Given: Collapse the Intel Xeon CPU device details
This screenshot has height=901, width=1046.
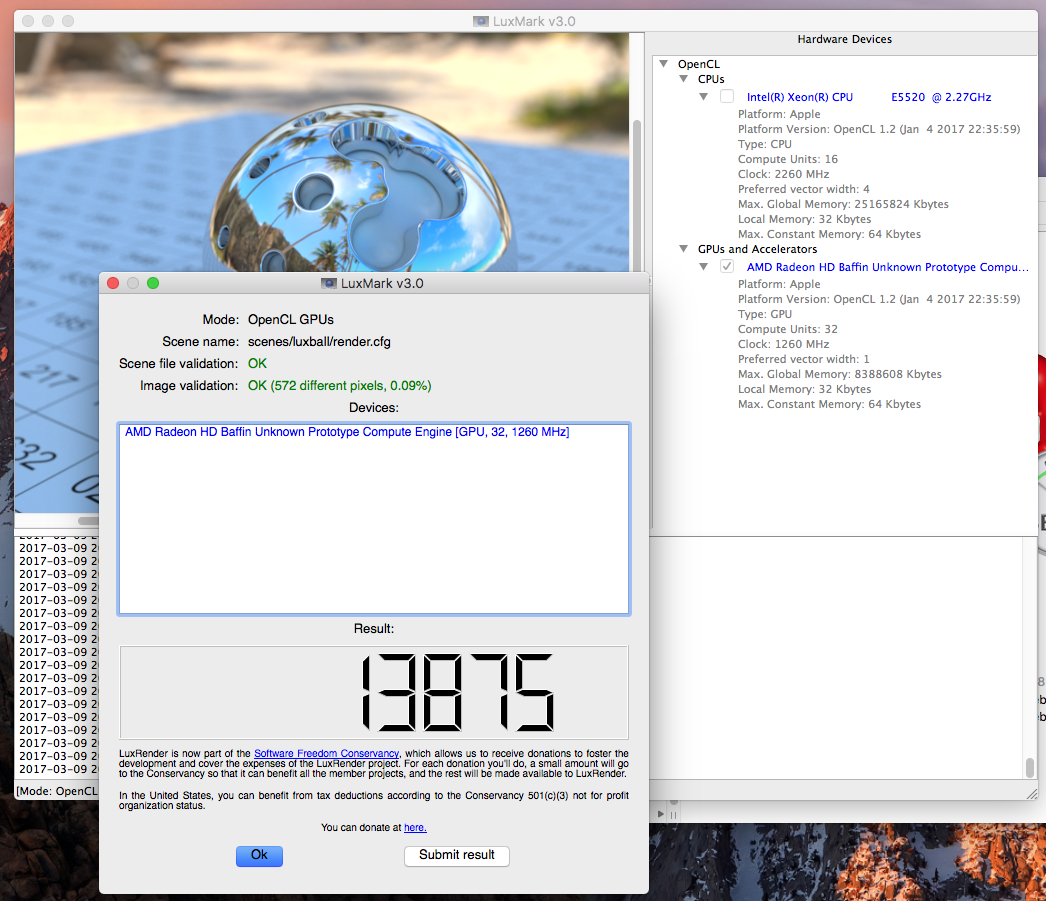Looking at the screenshot, I should click(x=704, y=97).
